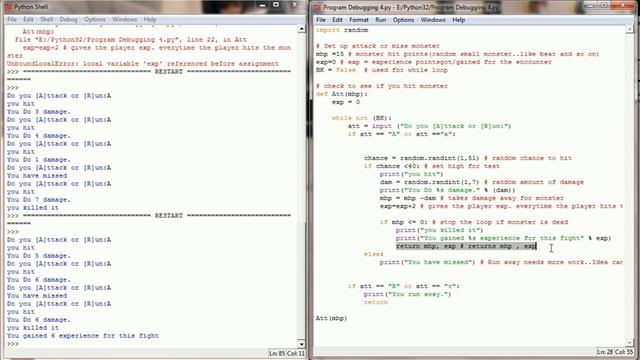Click Python Shell scrollbar up arrow

(x=301, y=29)
